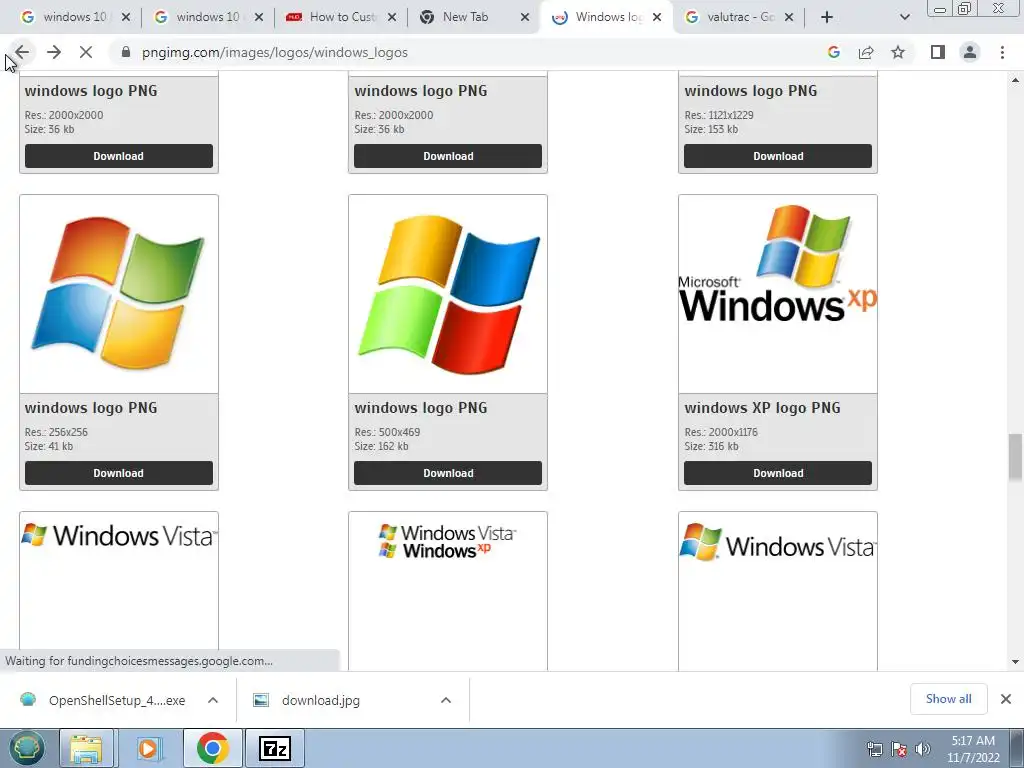1024x768 pixels.
Task: Open the 500x469 yellow-blue flag thumbnail
Action: pyautogui.click(x=448, y=294)
